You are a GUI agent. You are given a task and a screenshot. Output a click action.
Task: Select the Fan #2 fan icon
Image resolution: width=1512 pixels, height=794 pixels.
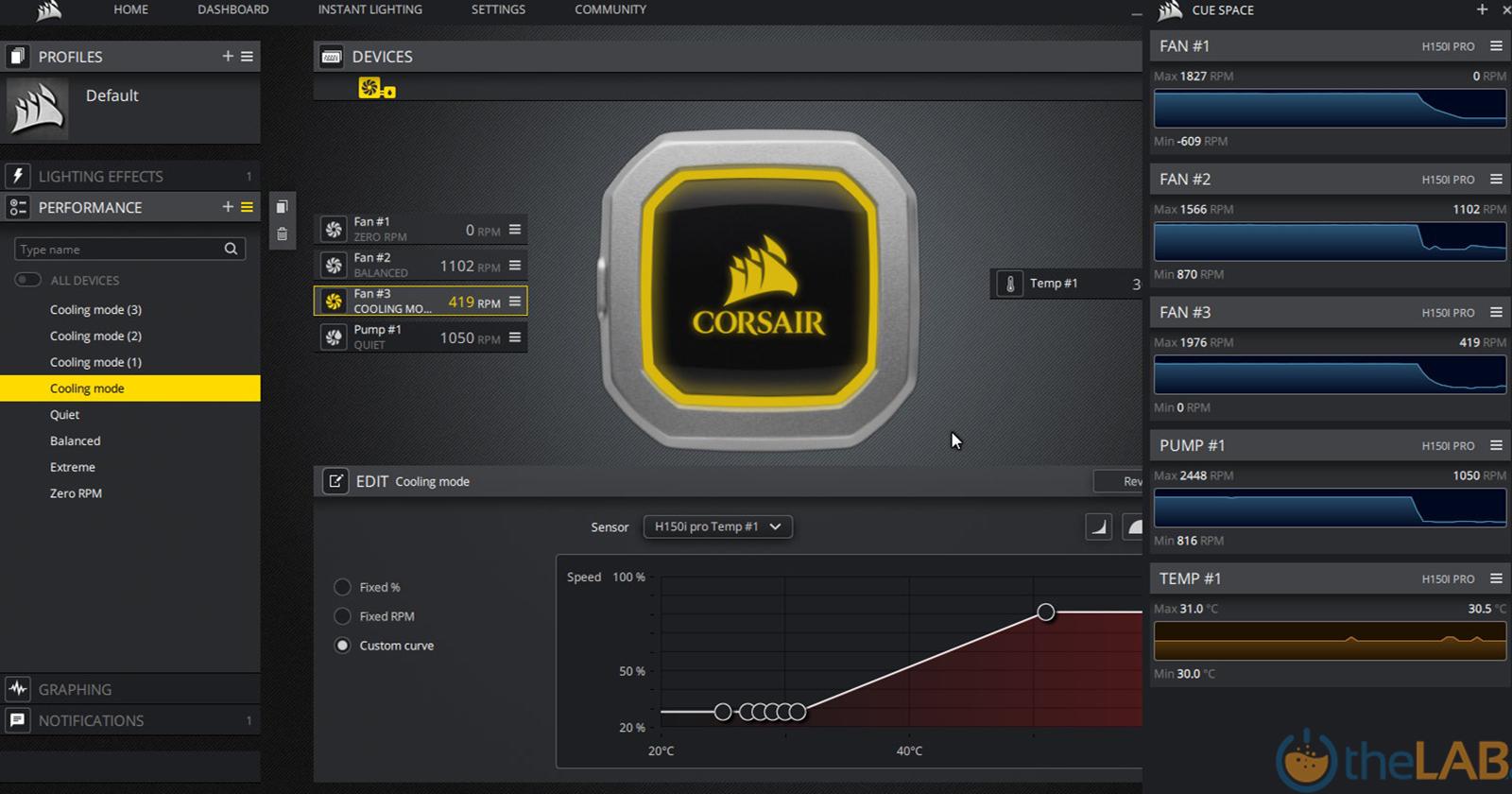334,265
